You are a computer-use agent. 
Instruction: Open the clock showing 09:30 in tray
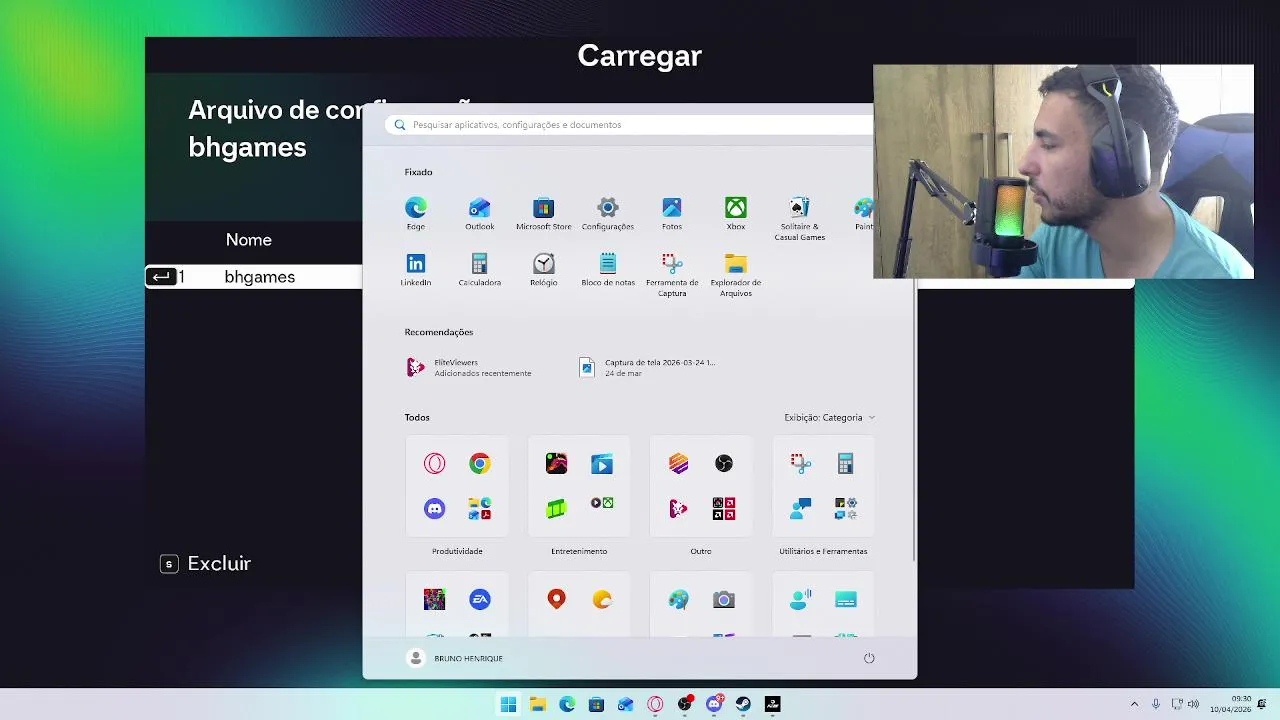click(x=1231, y=704)
